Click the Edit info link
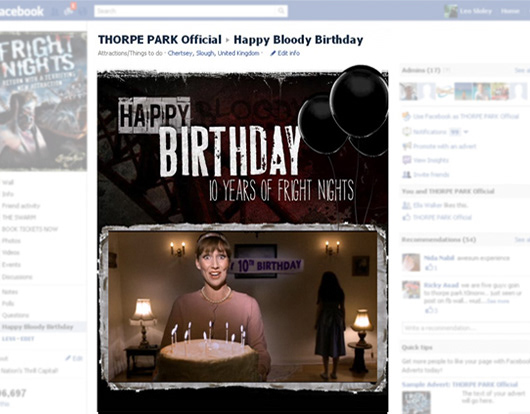The width and height of the screenshot is (530, 414). (x=288, y=53)
